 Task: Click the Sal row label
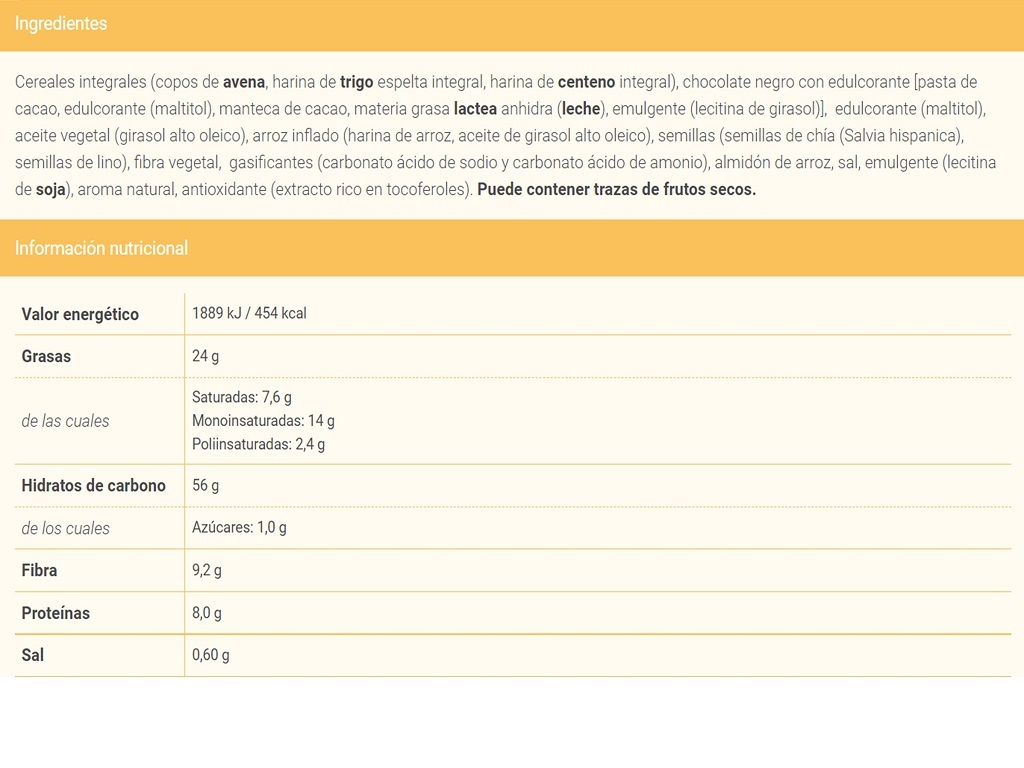33,655
